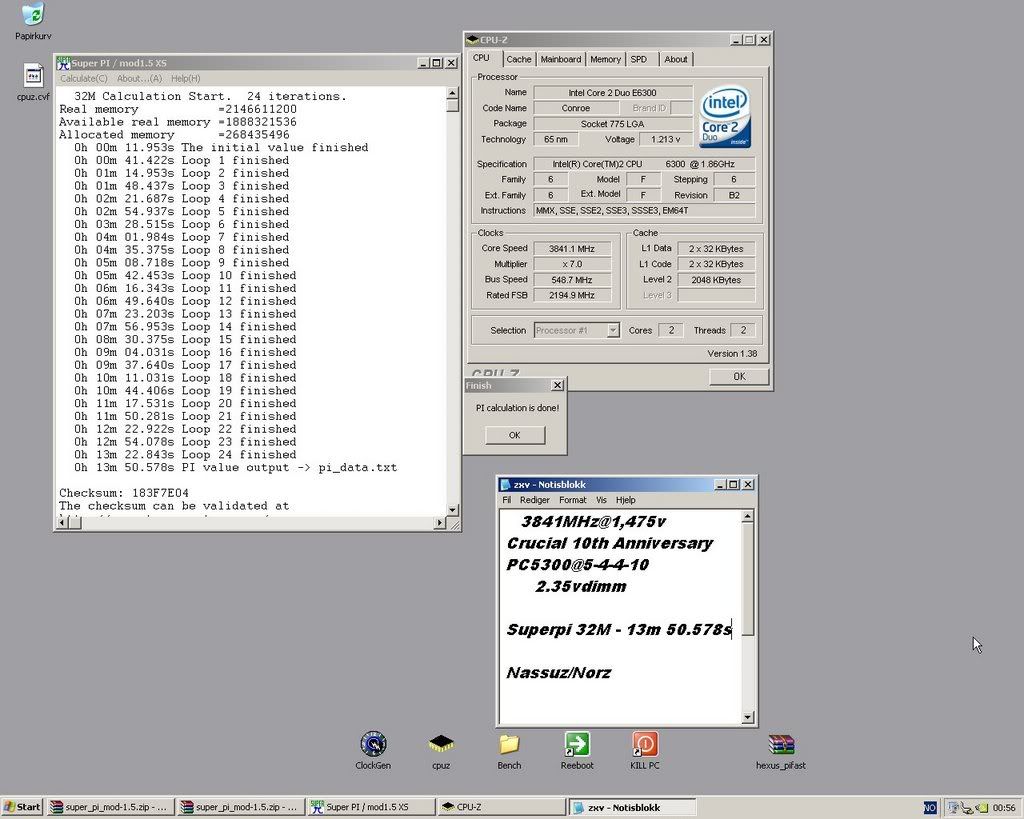Open the Vis menu in Notisblokk

[601, 500]
